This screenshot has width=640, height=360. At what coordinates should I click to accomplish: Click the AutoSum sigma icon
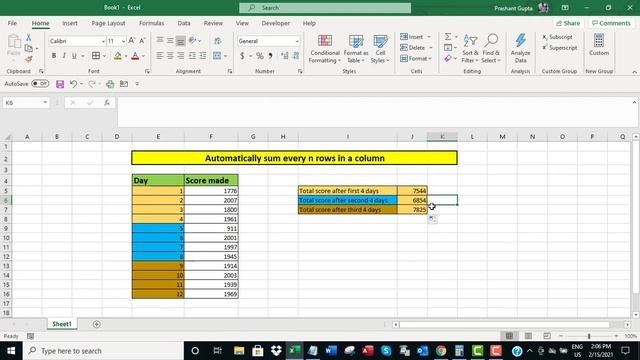pyautogui.click(x=448, y=37)
